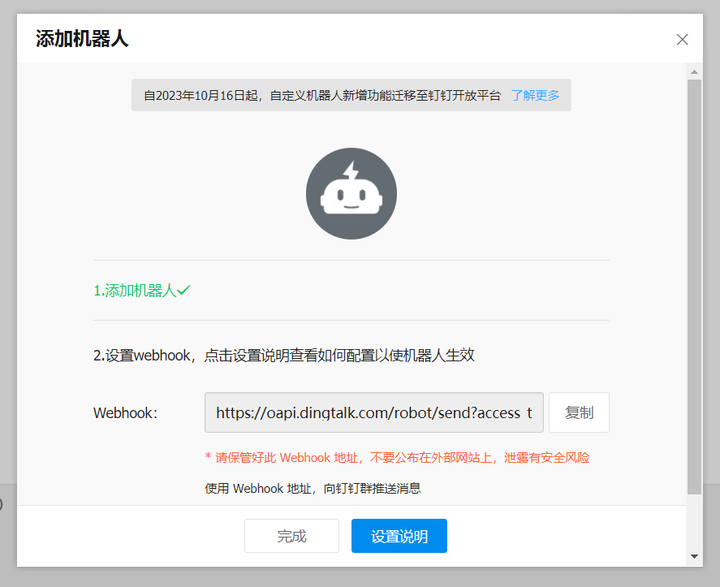Click the dialog's vertical scrollbar thumb
Screen dimensions: 720x587
tap(694, 287)
